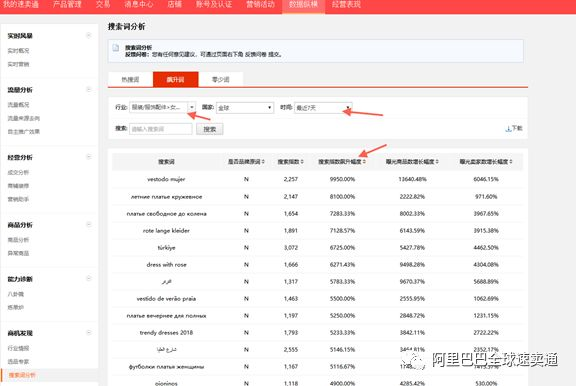576x386 pixels.
Task: Sort by 搜索指数飙升幅度 column arrows
Action: [364, 162]
